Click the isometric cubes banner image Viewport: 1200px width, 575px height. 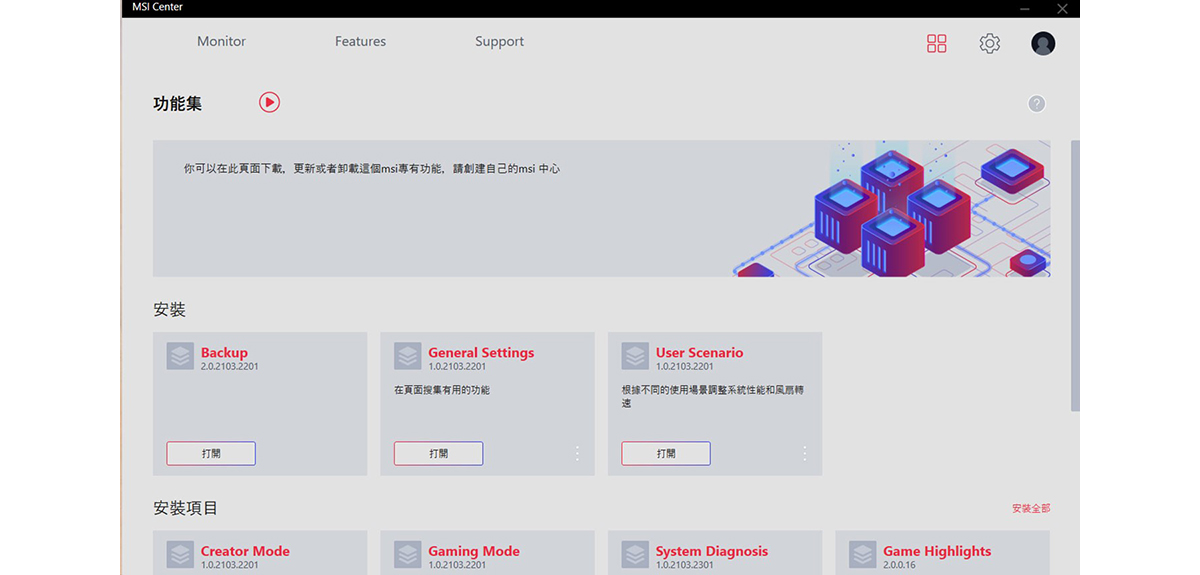(892, 208)
